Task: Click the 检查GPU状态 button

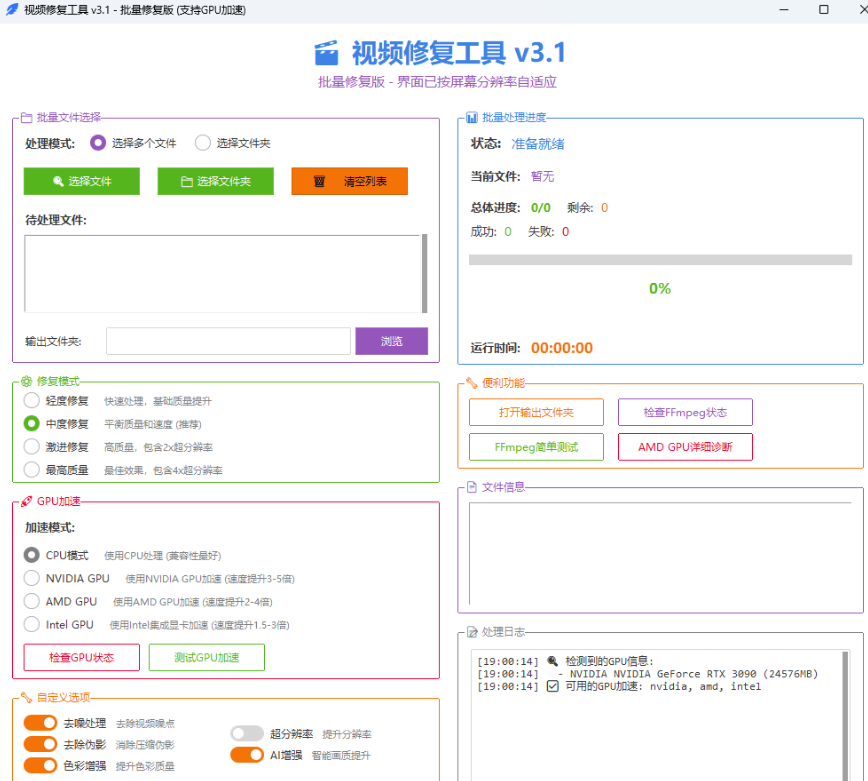Action: (x=81, y=657)
